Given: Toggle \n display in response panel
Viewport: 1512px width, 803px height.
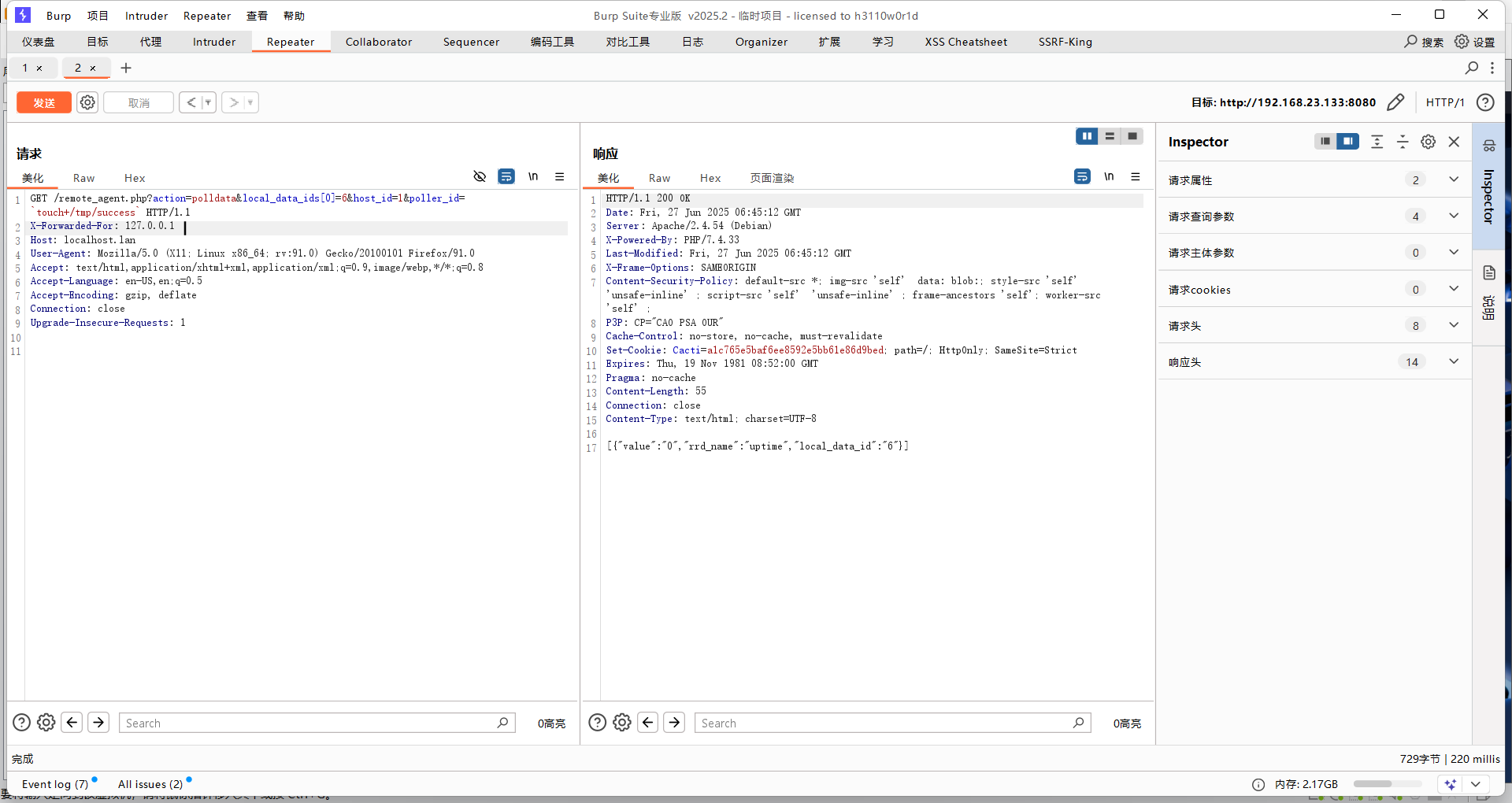Looking at the screenshot, I should pos(1109,176).
